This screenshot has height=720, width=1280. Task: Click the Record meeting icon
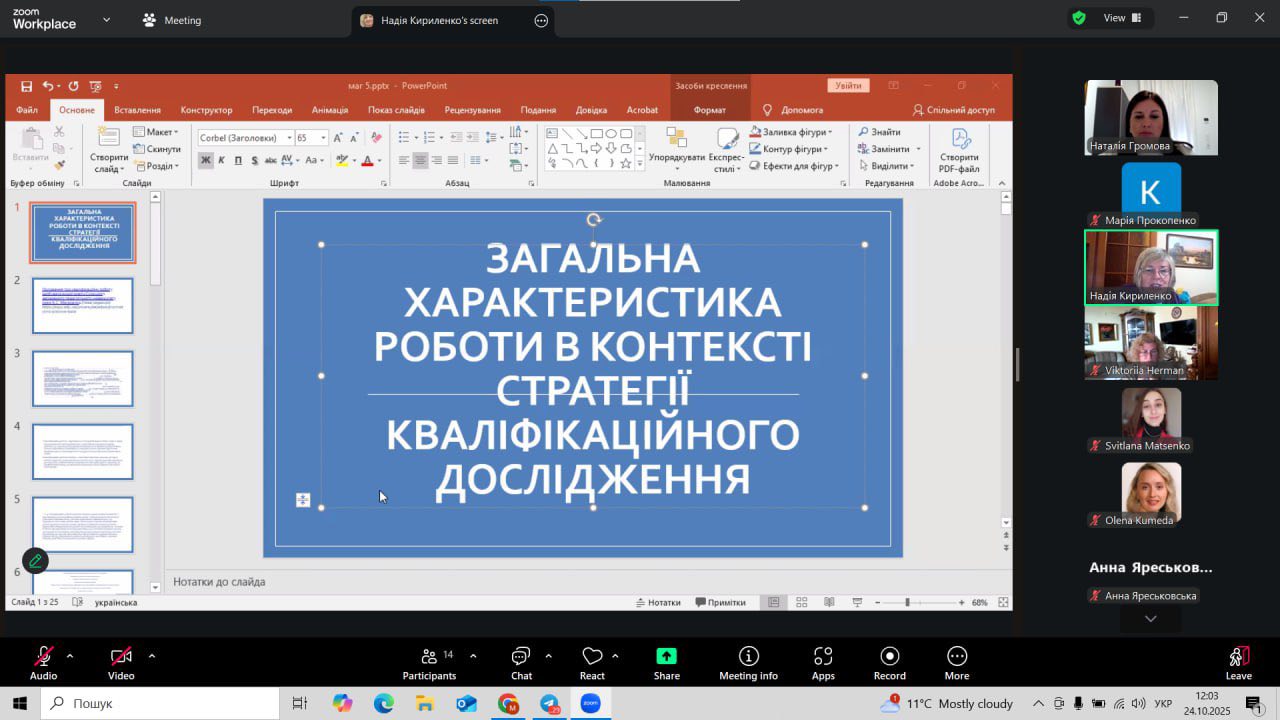coord(889,657)
